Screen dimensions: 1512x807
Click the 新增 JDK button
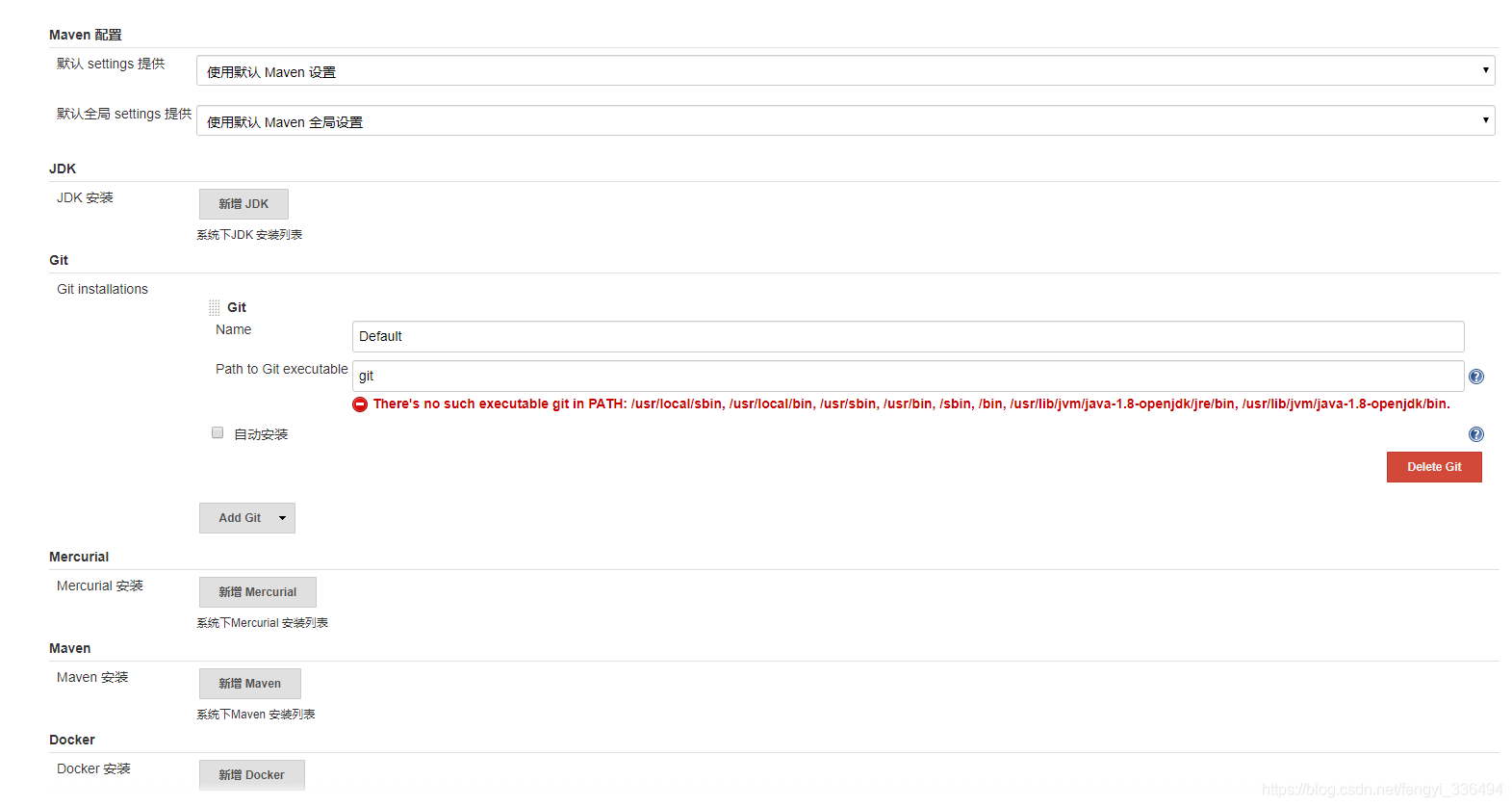click(x=243, y=204)
